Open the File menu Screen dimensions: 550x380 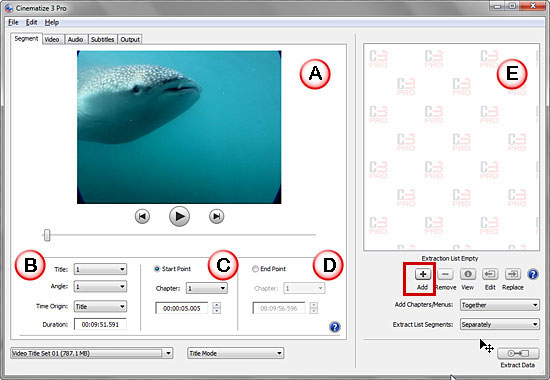[13, 22]
